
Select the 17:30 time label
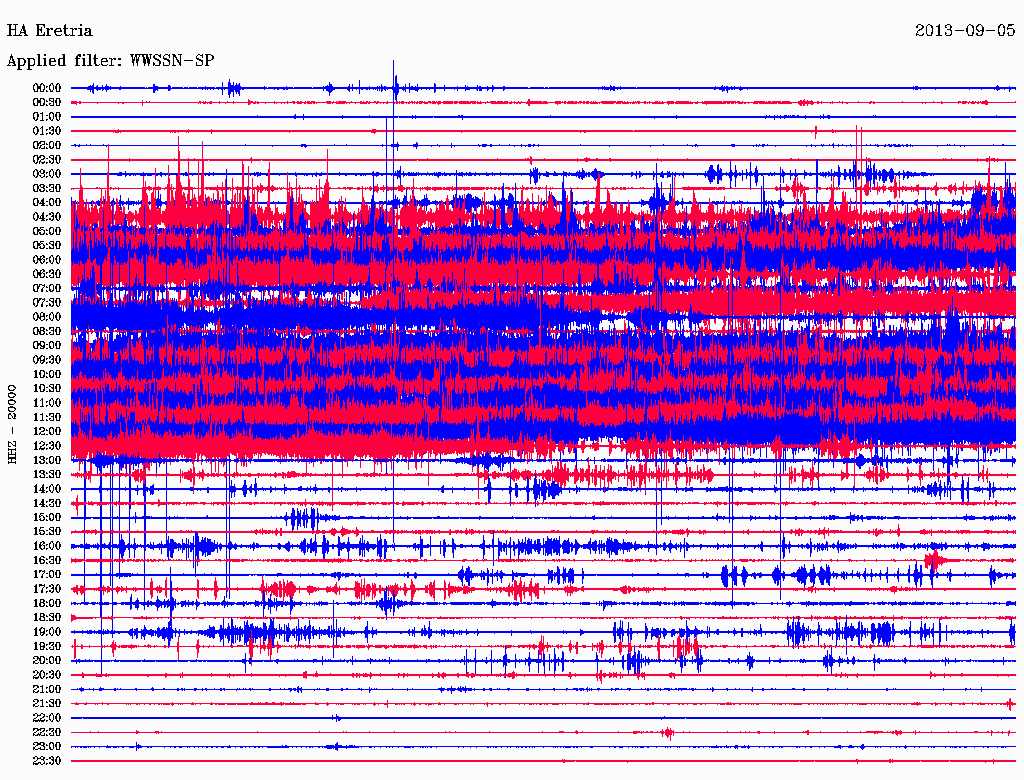point(47,589)
